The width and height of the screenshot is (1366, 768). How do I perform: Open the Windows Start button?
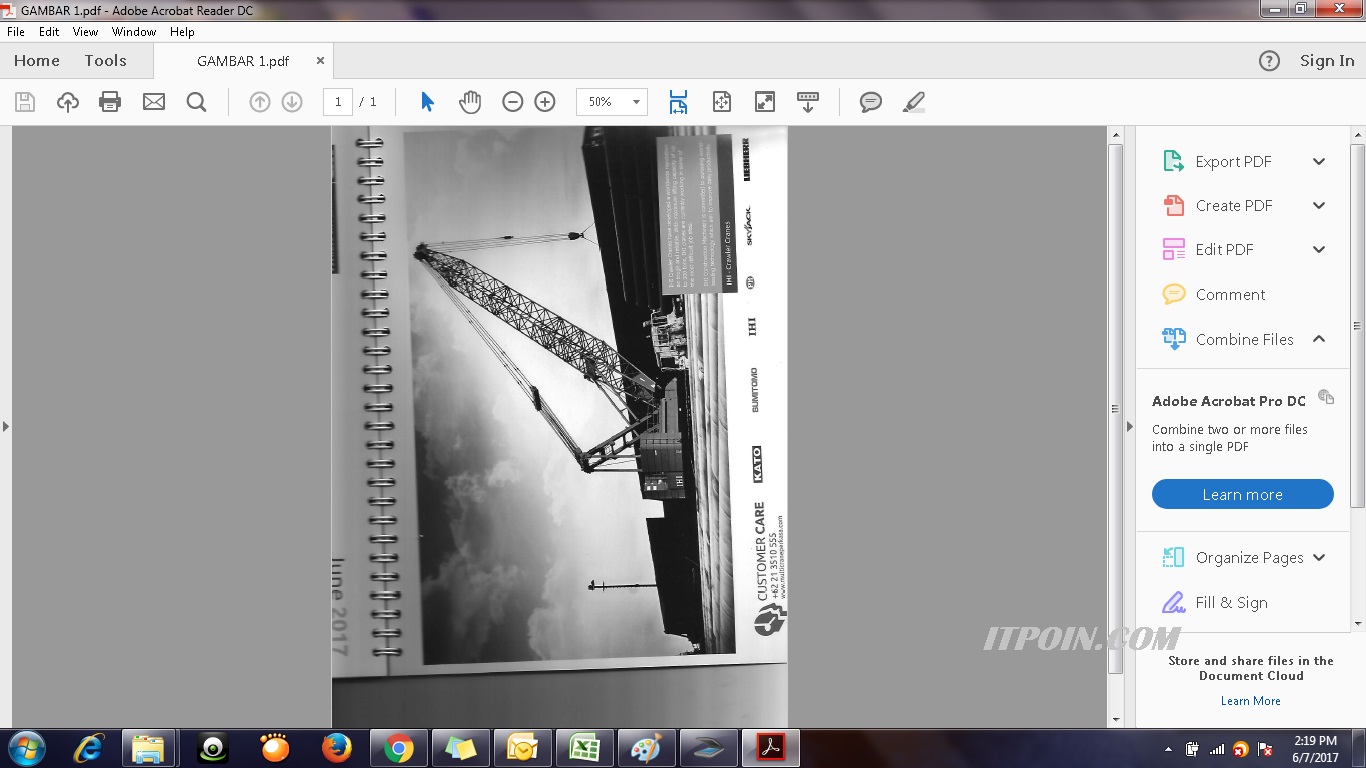click(x=27, y=748)
